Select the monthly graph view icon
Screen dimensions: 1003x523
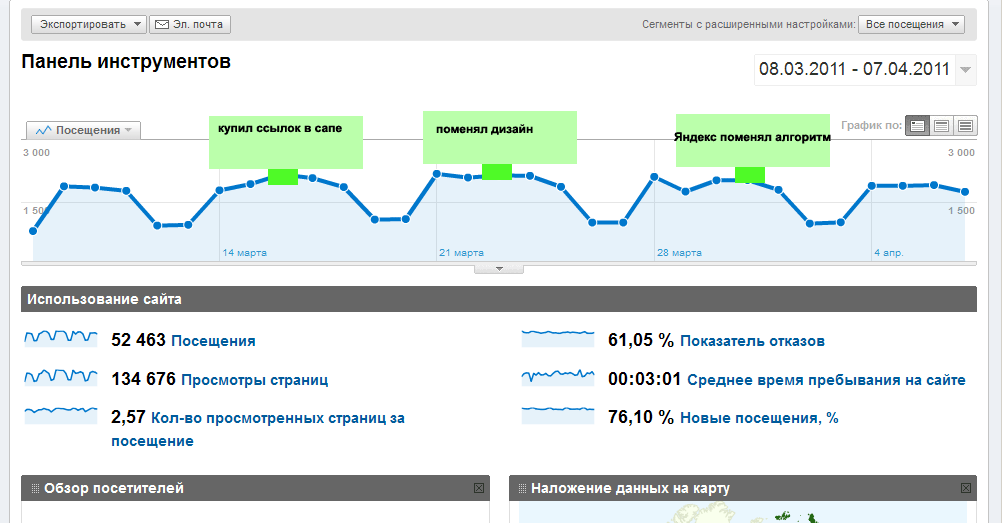pyautogui.click(x=965, y=126)
